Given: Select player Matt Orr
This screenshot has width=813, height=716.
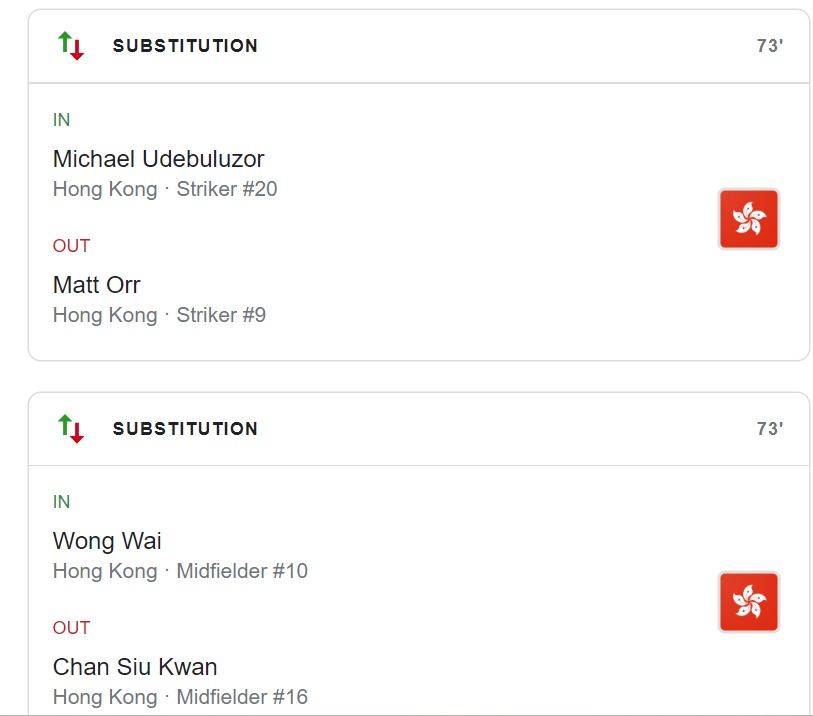Looking at the screenshot, I should (96, 285).
